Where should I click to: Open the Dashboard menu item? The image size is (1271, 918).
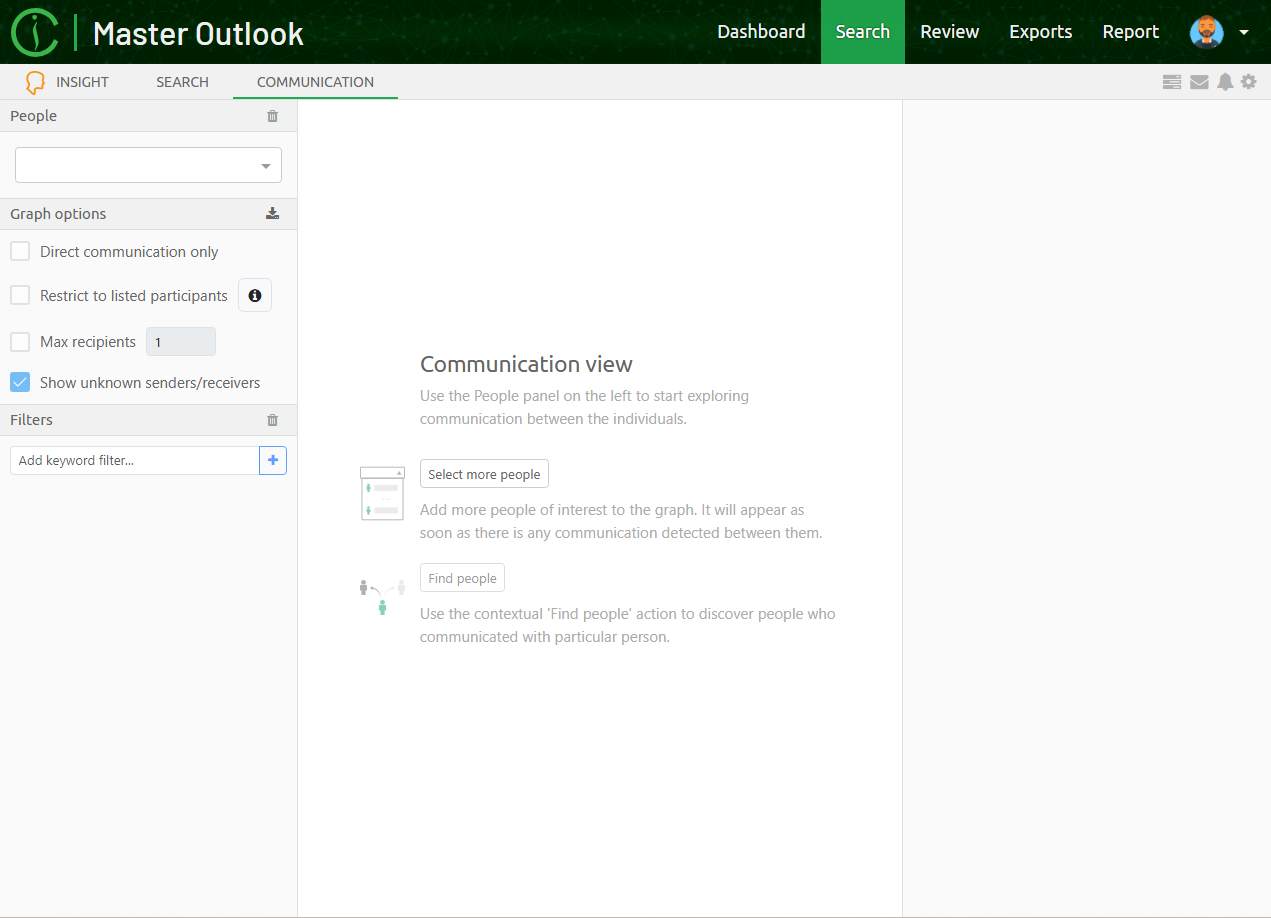[x=761, y=32]
